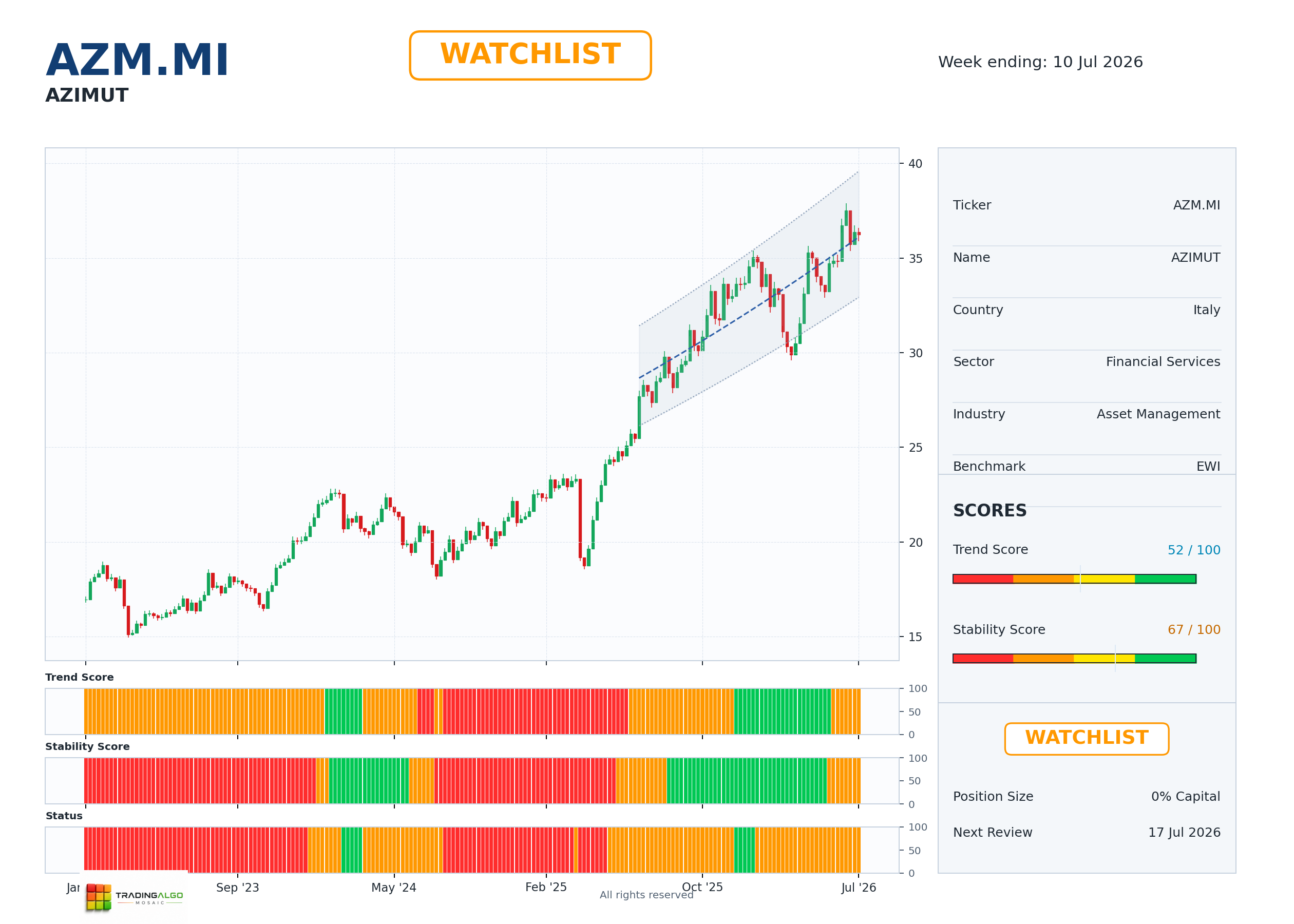
Task: Click the Sector value Financial Services
Action: [x=1163, y=362]
